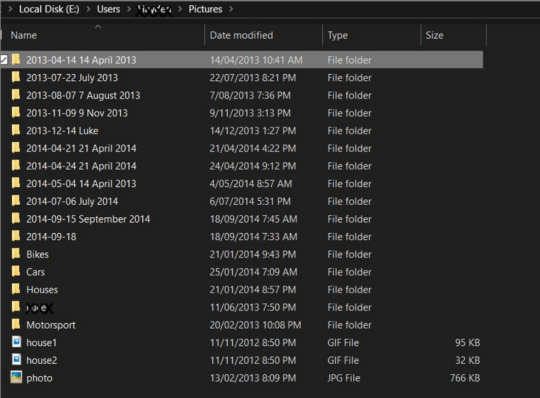Uncheck the selected 2013-04-14 folder checkbox

point(4,60)
